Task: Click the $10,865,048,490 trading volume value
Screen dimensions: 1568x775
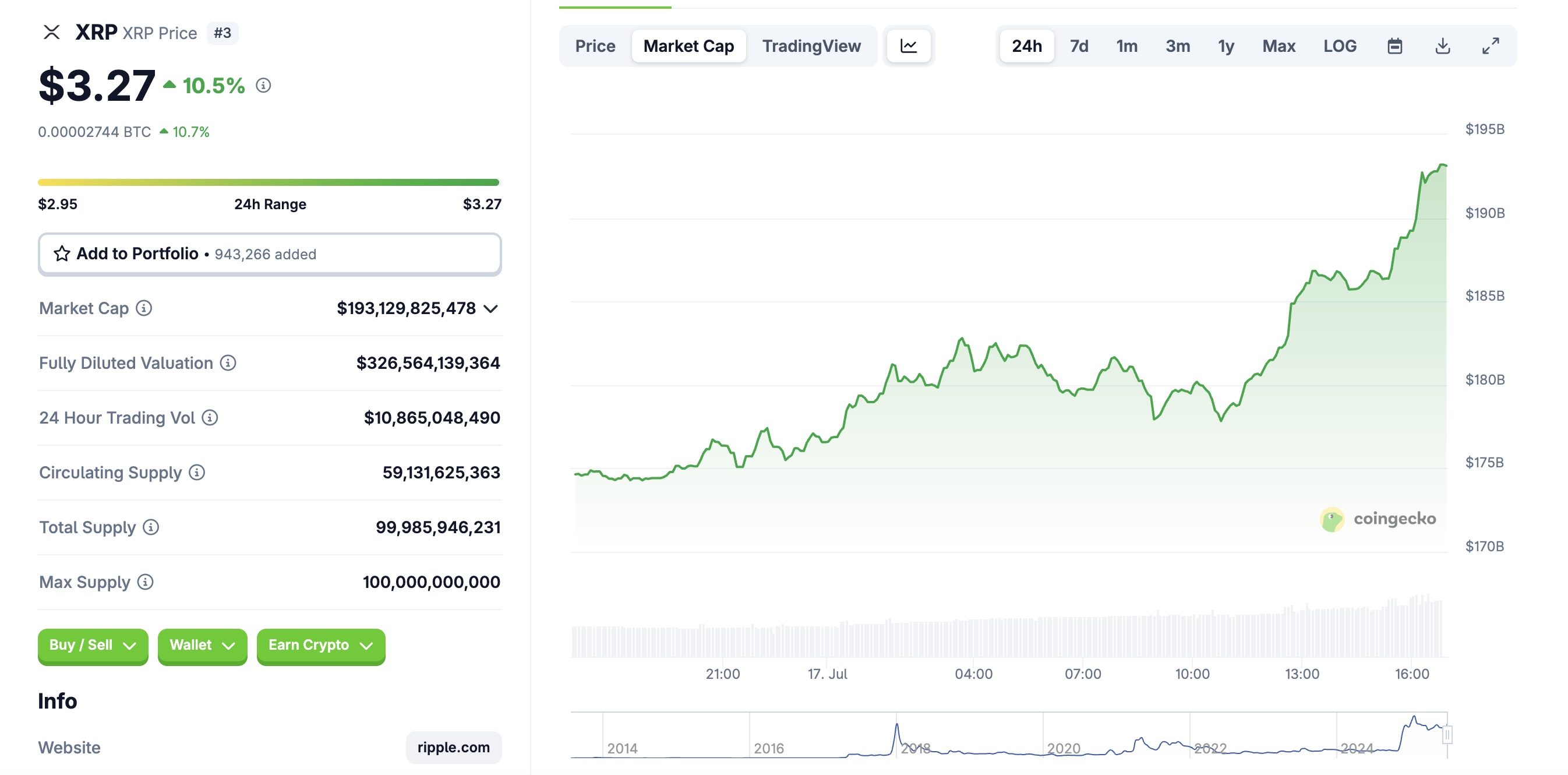Action: (432, 418)
